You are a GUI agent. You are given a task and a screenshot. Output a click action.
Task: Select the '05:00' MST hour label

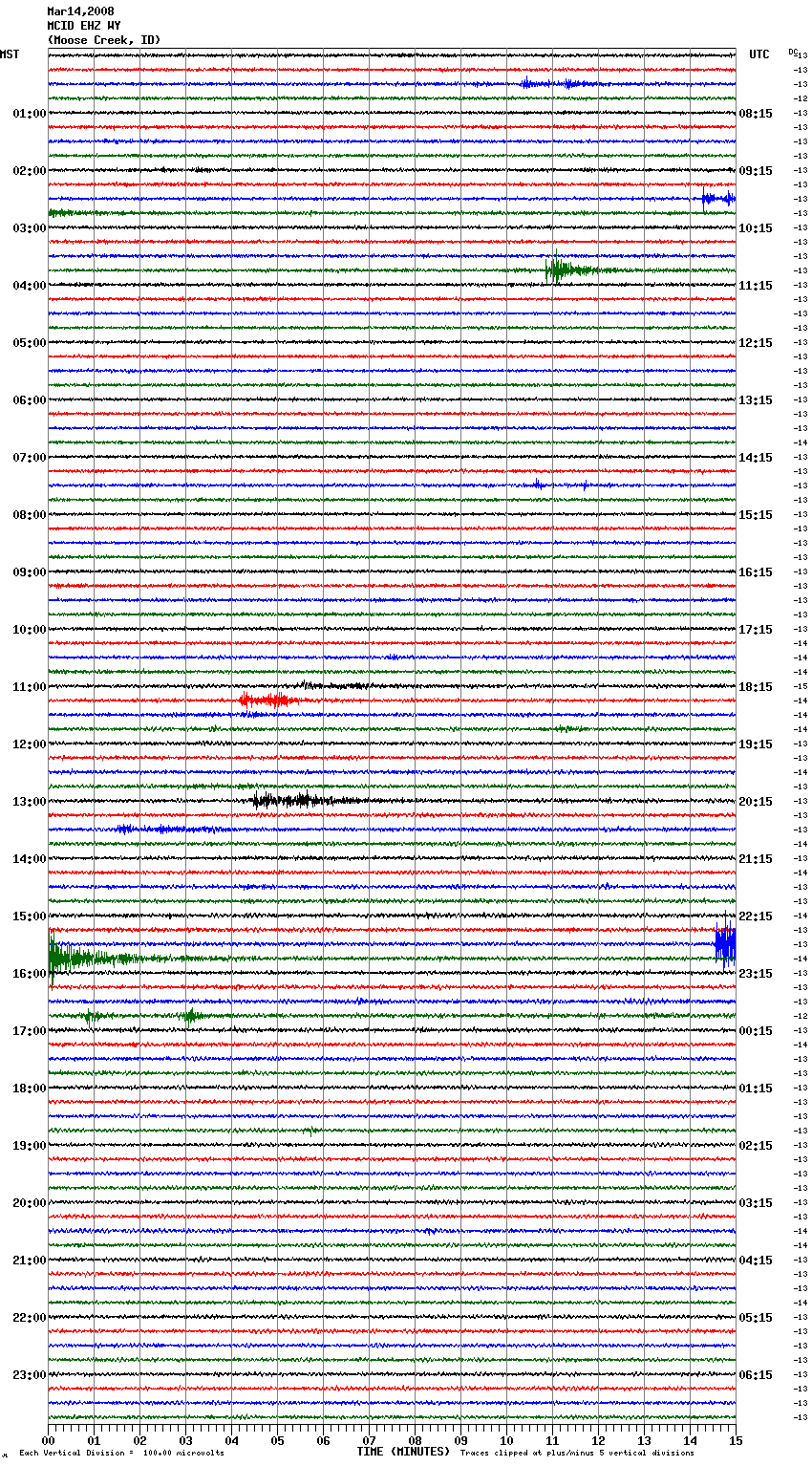[30, 343]
